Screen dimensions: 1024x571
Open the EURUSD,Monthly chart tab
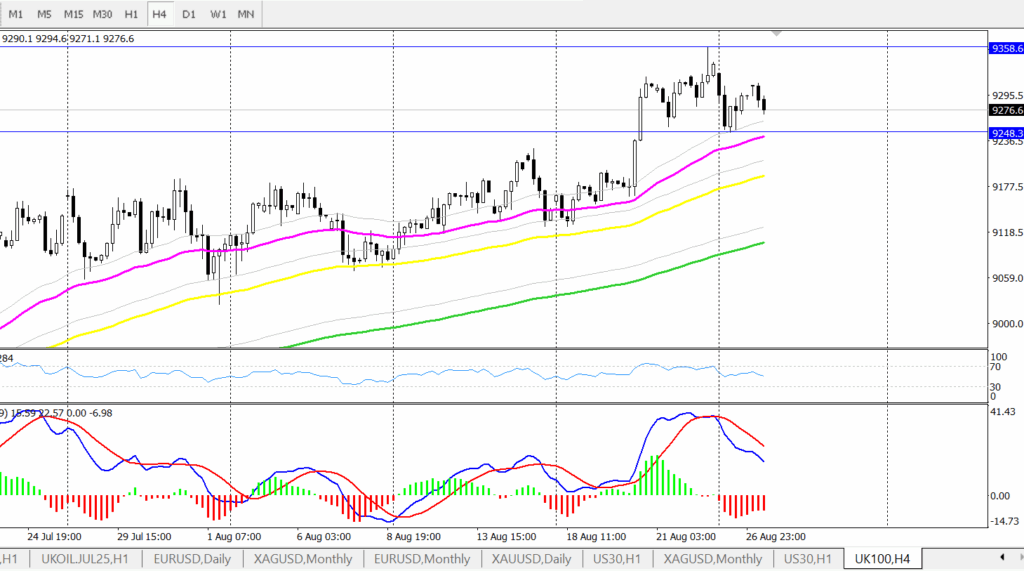coord(421,559)
